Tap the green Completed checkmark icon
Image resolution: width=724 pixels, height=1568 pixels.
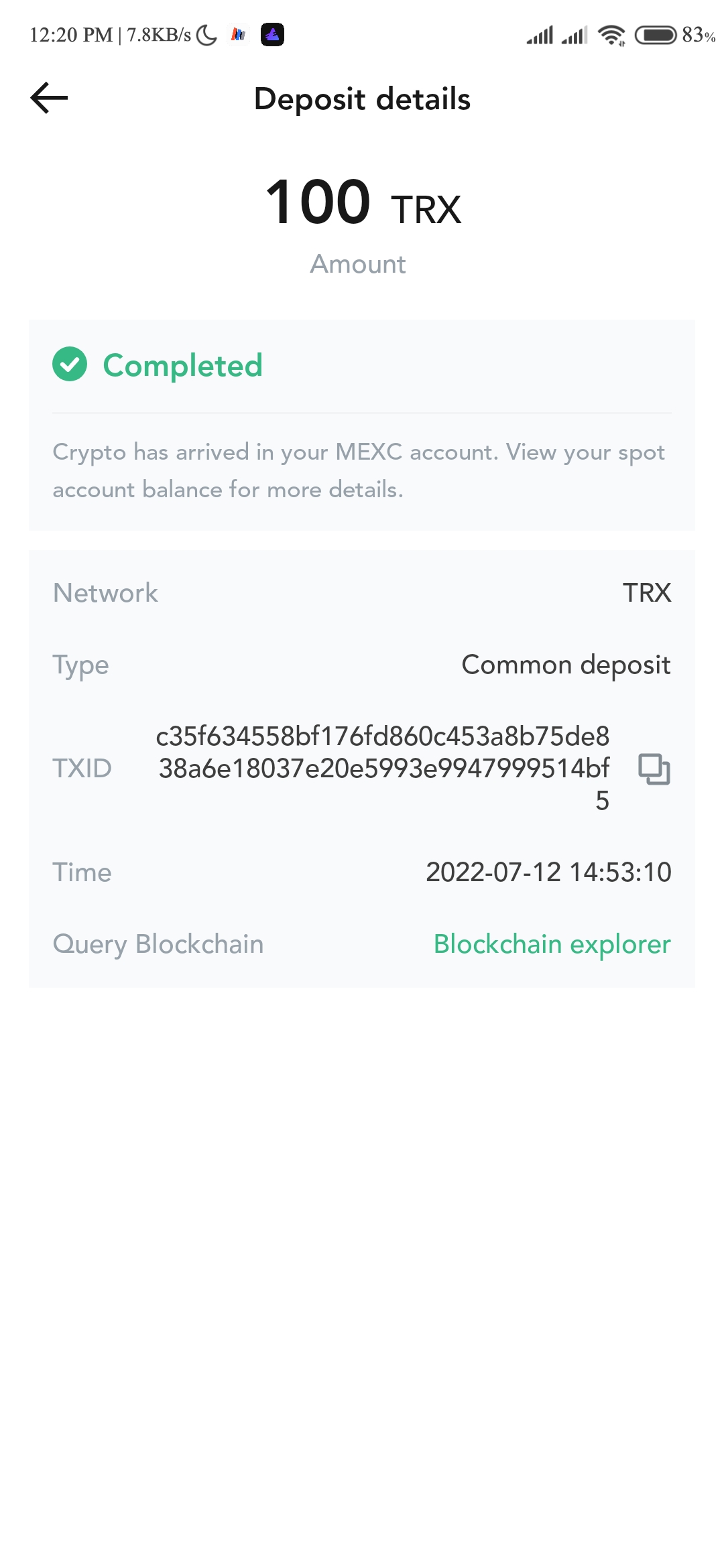click(x=70, y=364)
